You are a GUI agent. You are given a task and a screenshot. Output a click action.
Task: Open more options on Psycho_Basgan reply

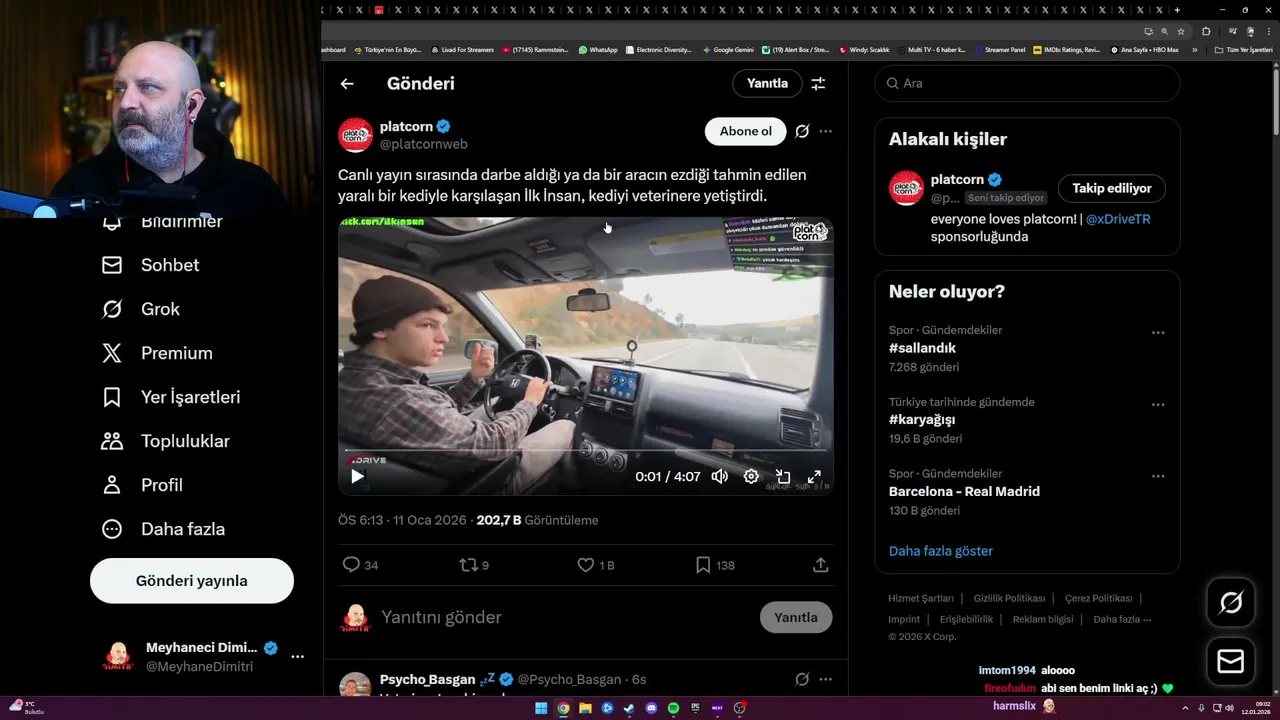[825, 679]
